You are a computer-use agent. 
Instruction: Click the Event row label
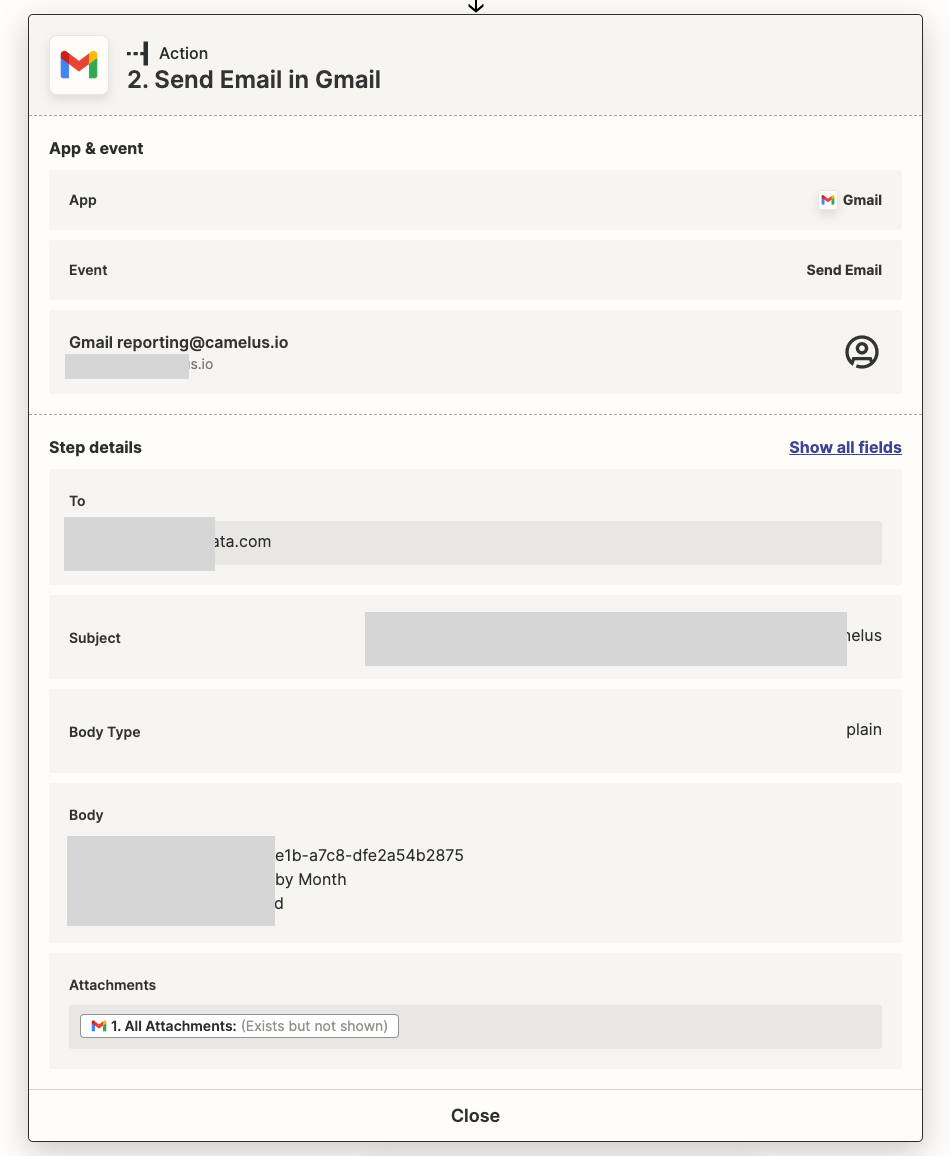click(88, 270)
